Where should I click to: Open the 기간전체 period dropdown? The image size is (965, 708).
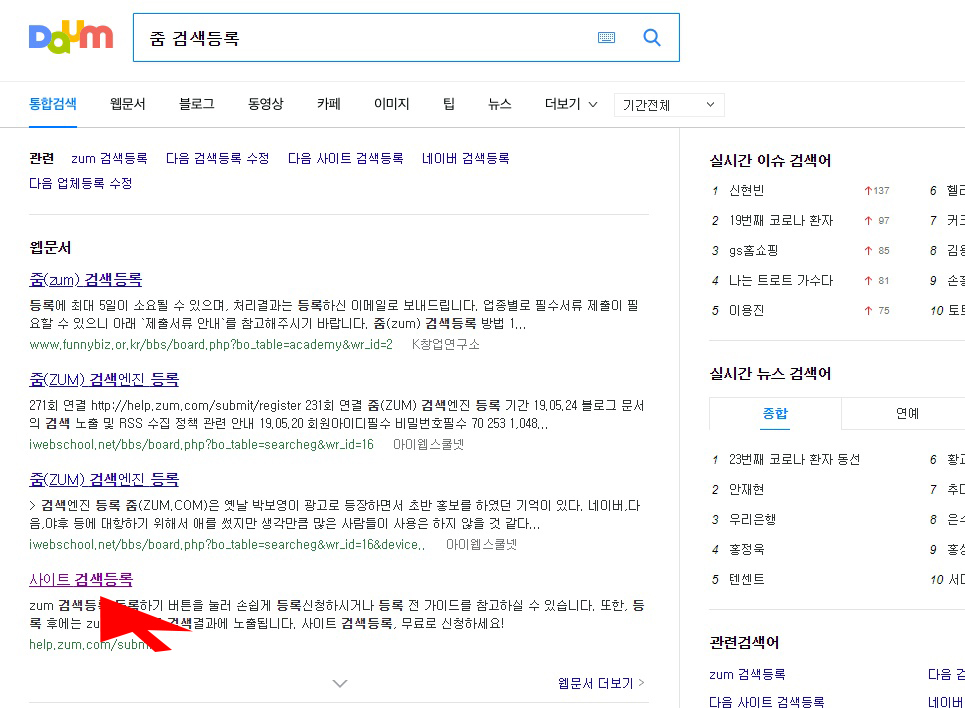669,105
